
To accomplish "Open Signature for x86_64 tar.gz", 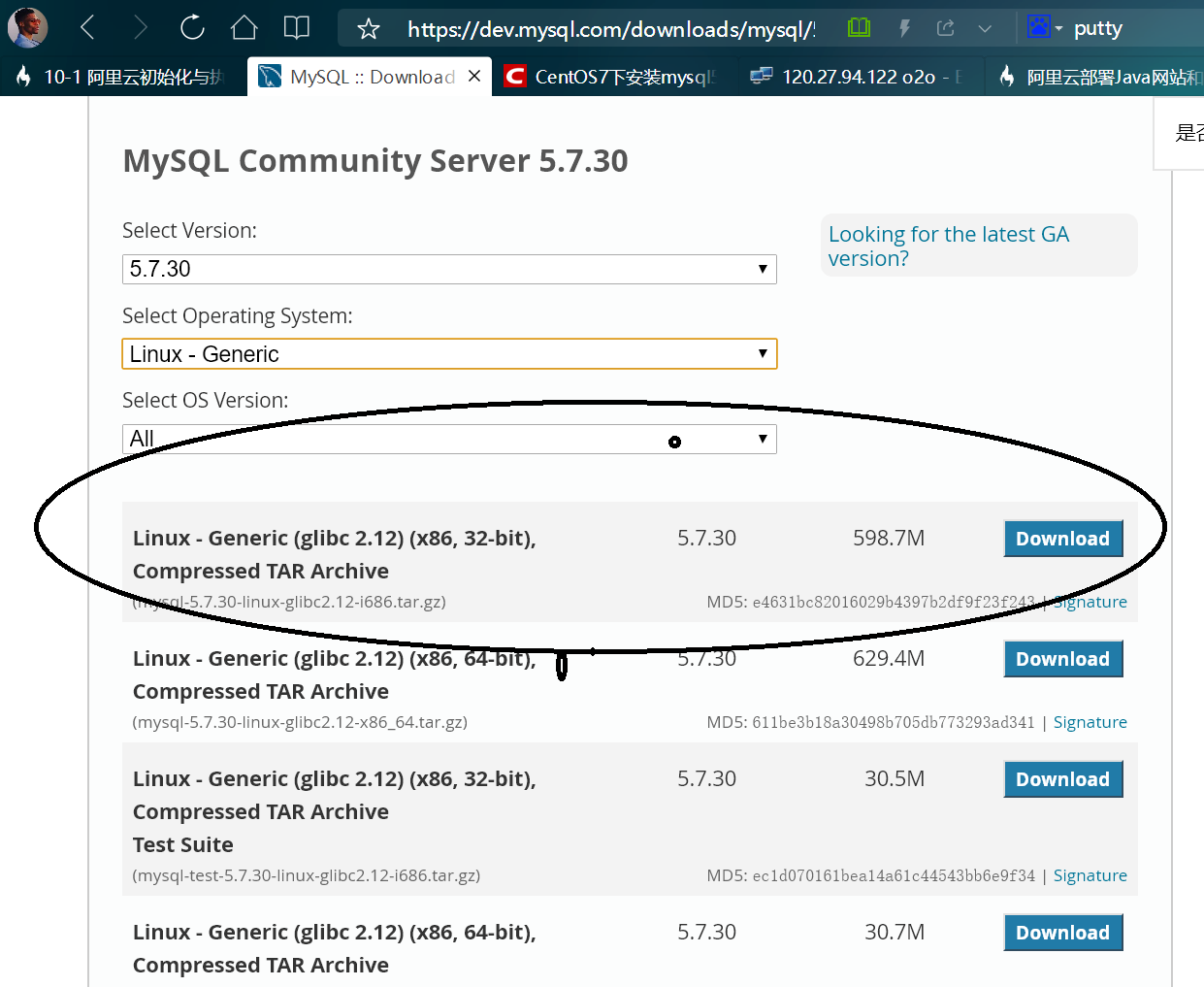I will click(x=1090, y=722).
